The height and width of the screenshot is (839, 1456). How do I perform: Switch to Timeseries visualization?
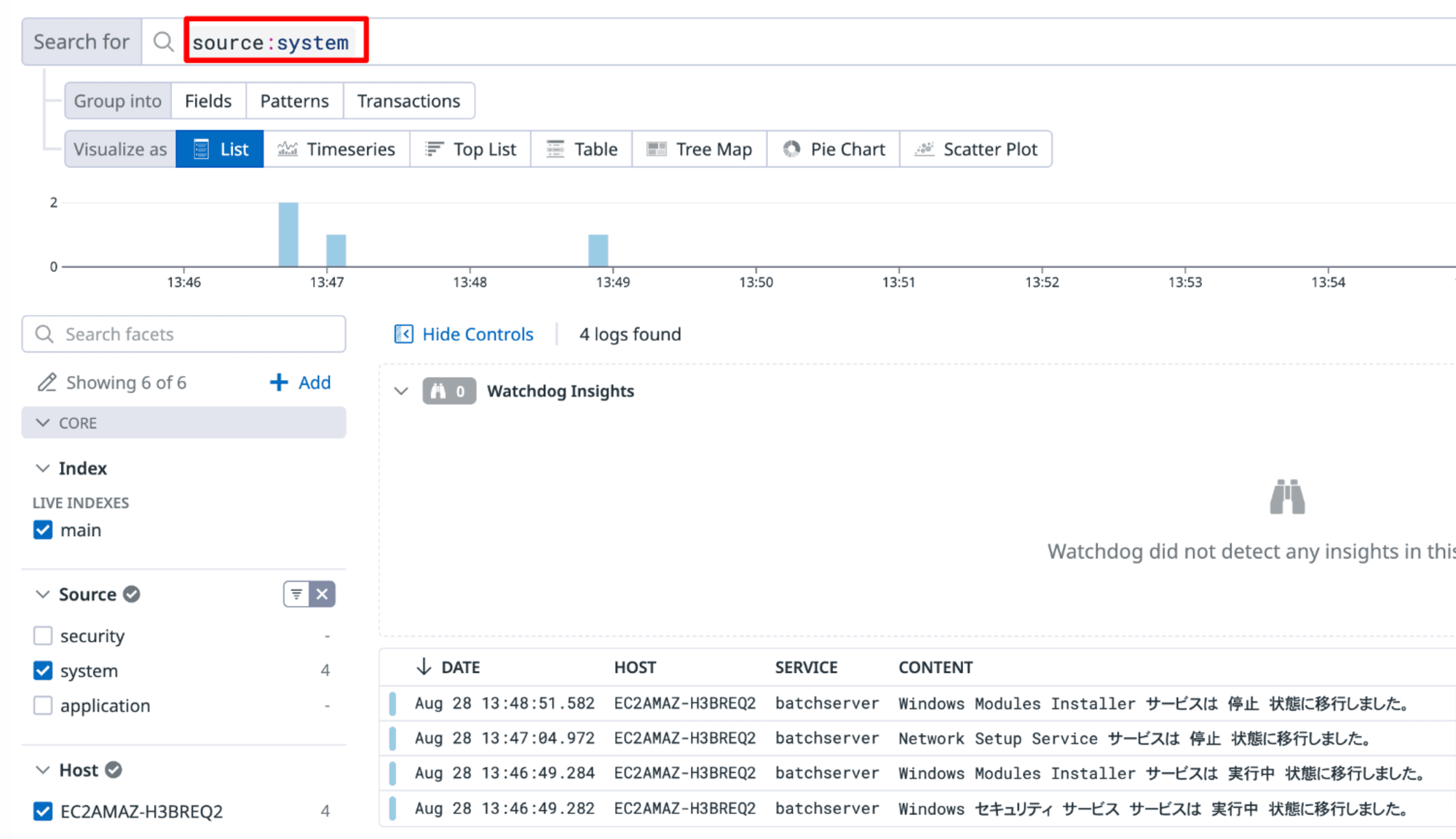click(336, 149)
